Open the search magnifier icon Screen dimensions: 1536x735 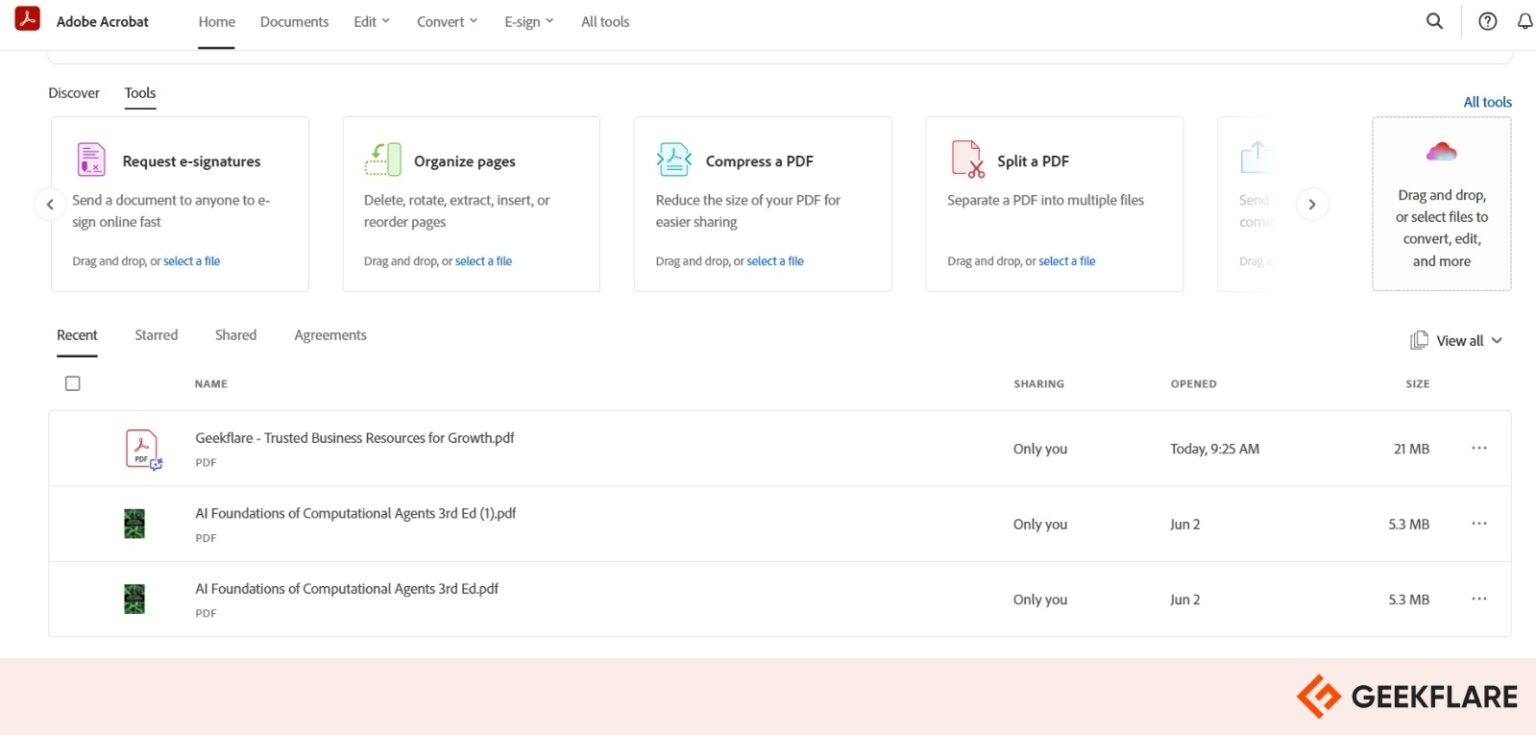coord(1434,21)
